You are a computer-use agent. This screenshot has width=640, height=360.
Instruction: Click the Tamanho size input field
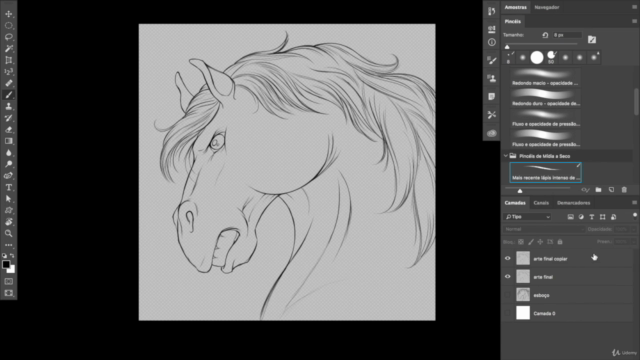[x=567, y=35]
